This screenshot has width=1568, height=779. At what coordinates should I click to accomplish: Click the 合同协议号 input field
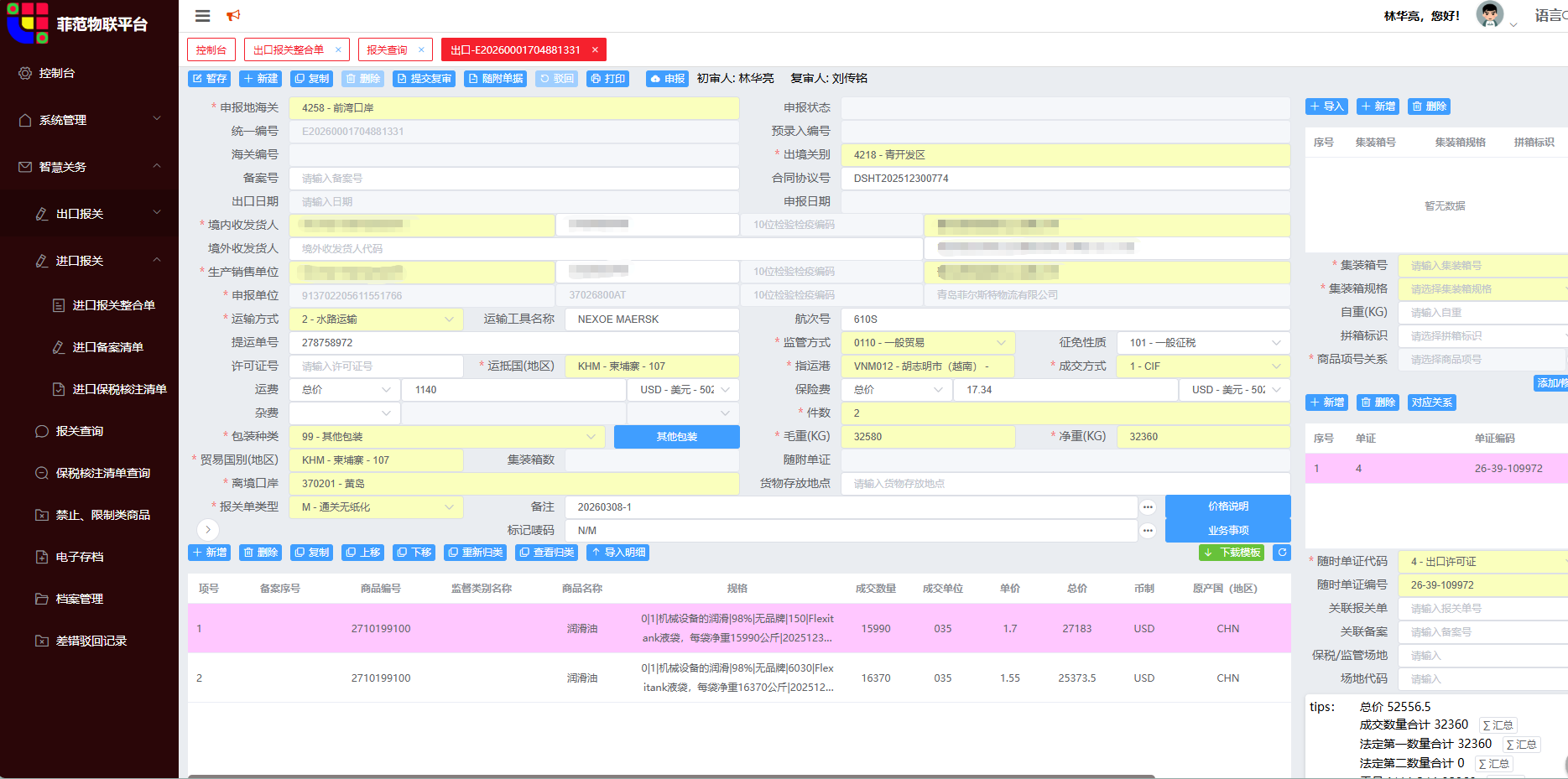coord(1065,179)
